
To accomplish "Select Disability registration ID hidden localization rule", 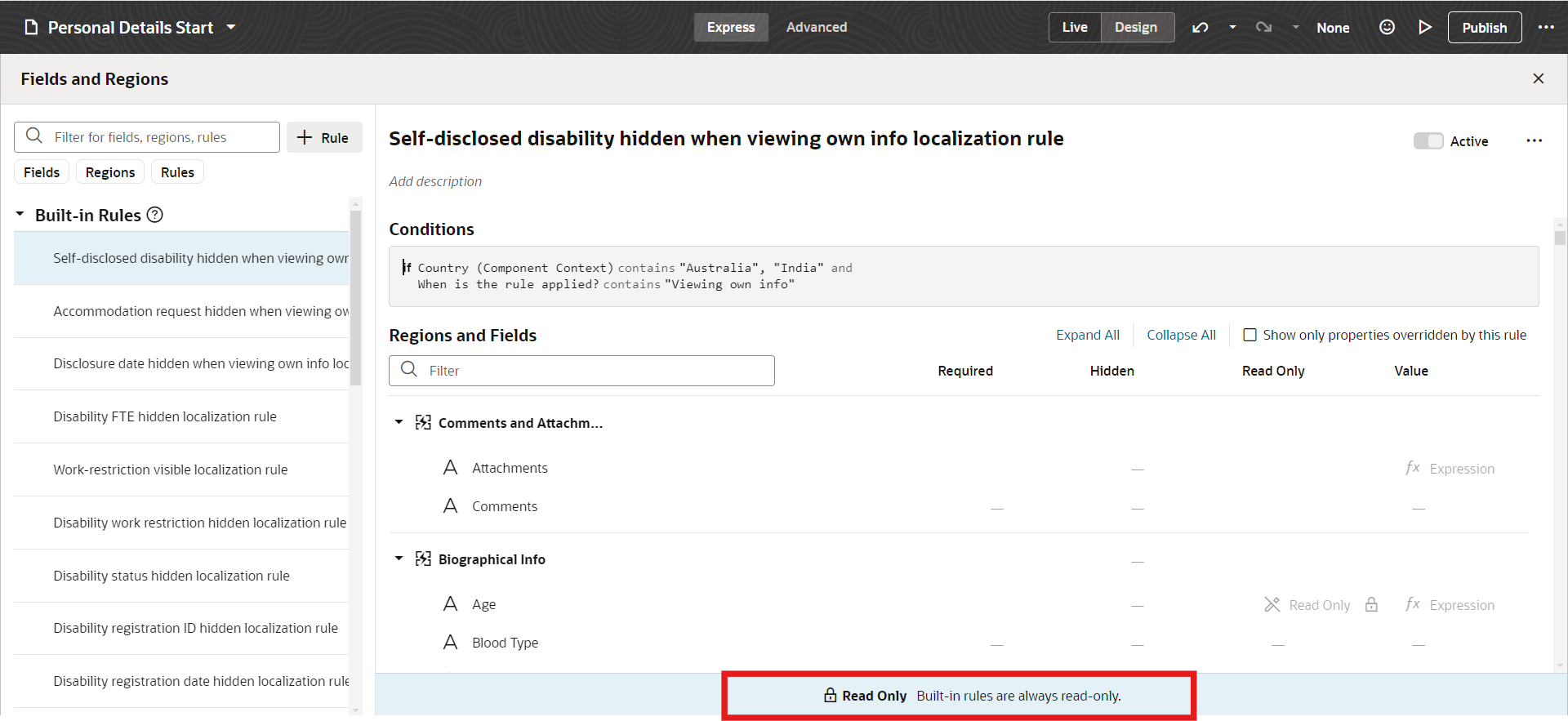I will [x=181, y=628].
